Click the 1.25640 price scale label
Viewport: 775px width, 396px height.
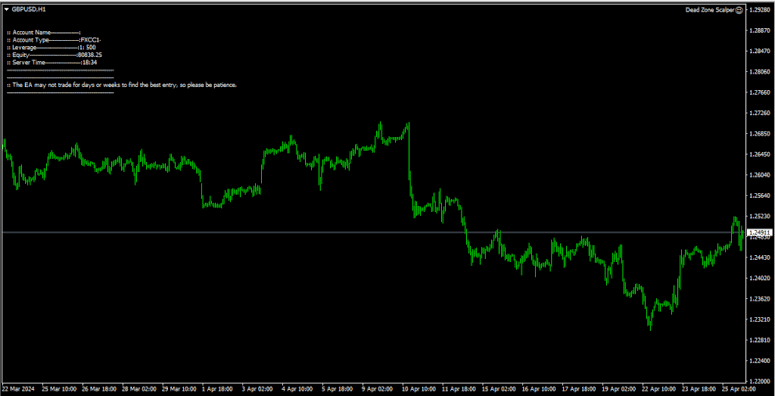[760, 196]
